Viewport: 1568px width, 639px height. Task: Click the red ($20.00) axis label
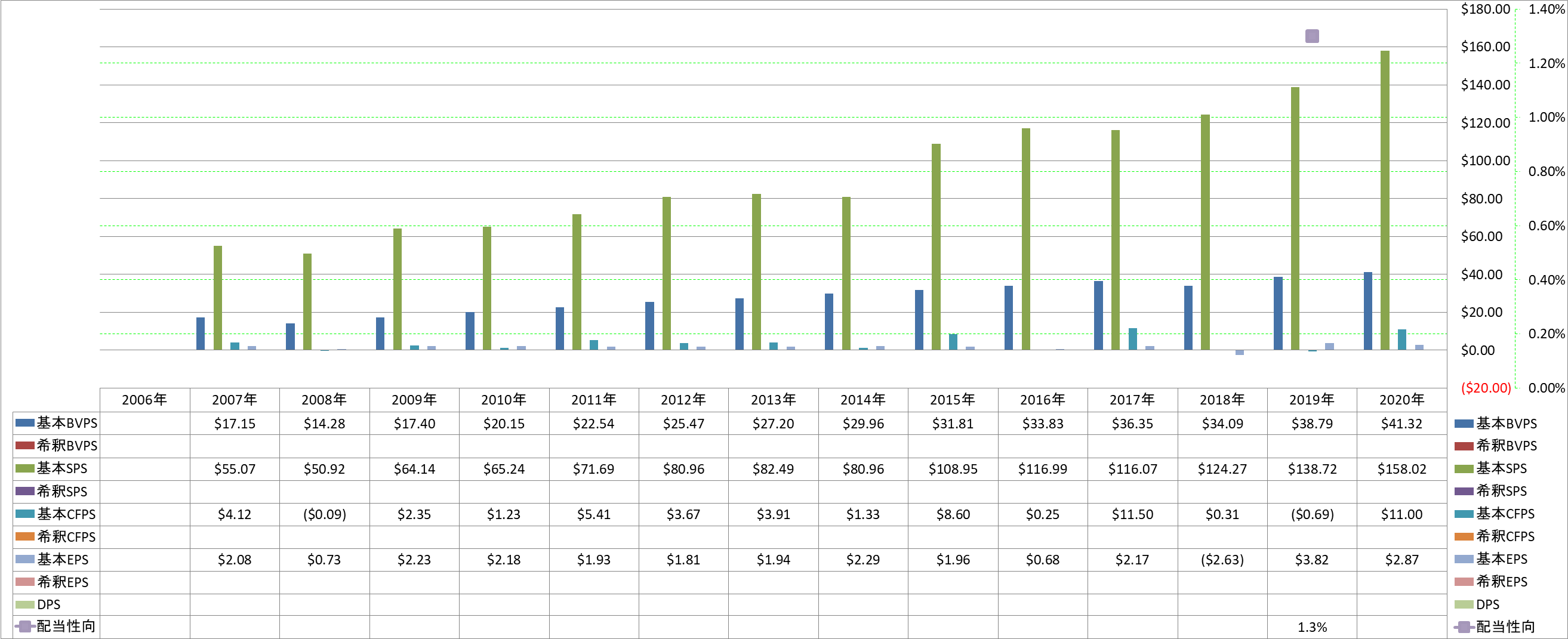pyautogui.click(x=1486, y=388)
